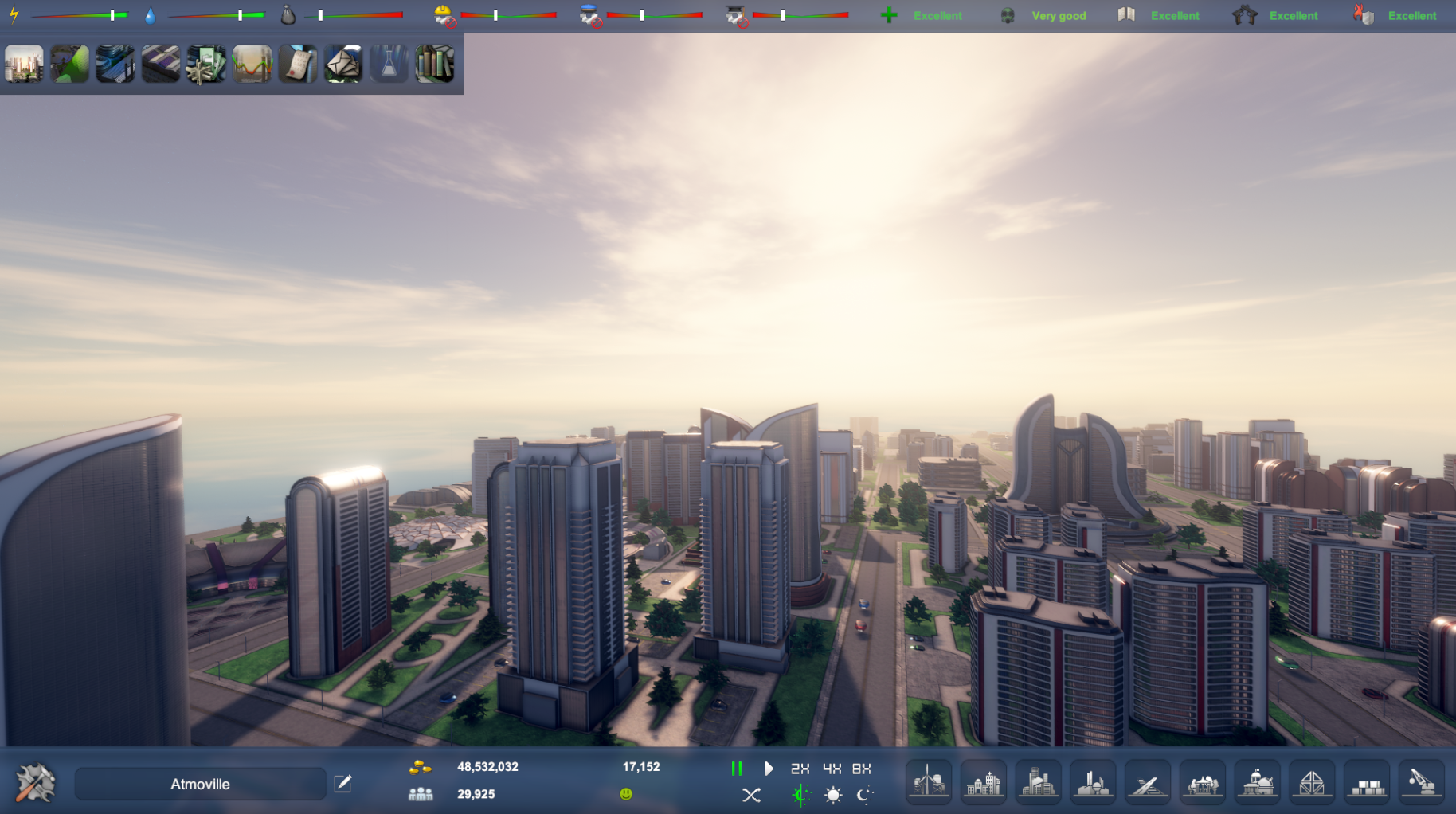
Task: Click the industrial buildings view icon
Action: coord(115,64)
